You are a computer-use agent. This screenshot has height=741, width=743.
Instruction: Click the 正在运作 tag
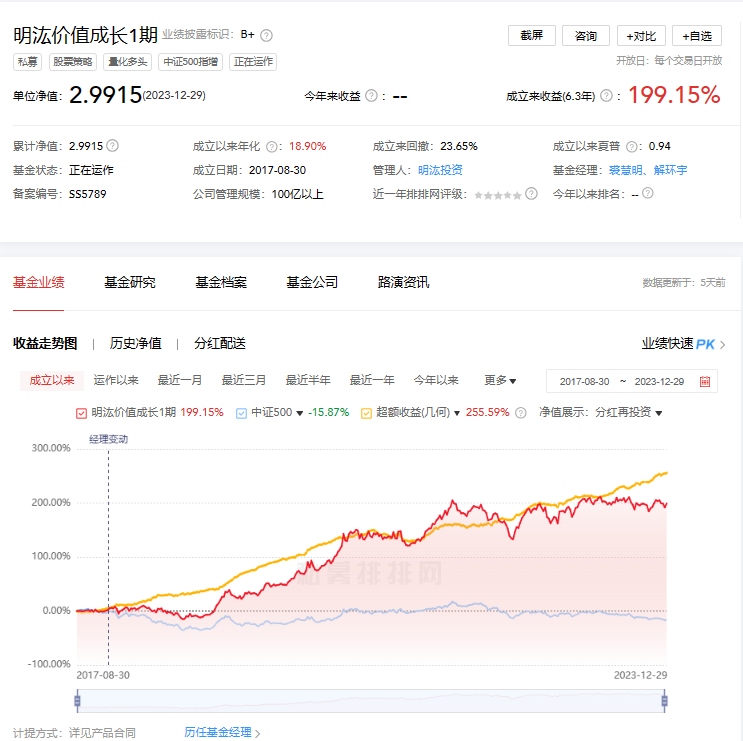(x=253, y=62)
